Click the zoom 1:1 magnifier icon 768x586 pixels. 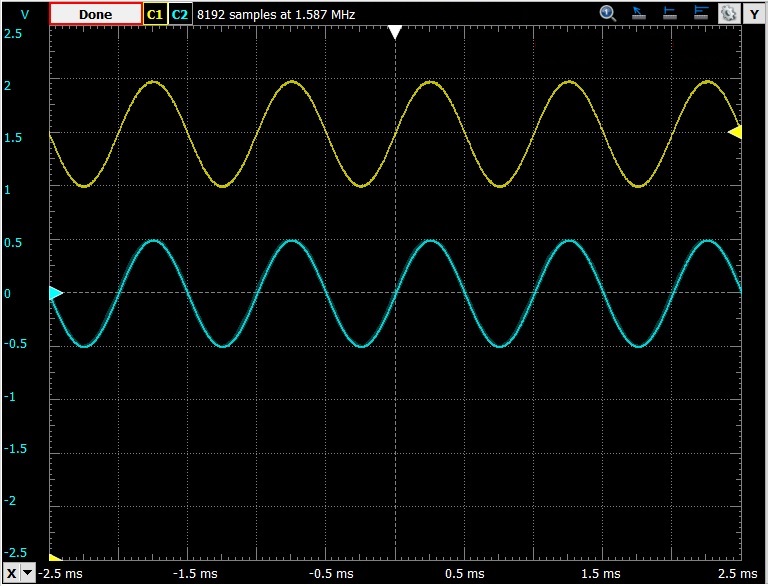coord(608,14)
